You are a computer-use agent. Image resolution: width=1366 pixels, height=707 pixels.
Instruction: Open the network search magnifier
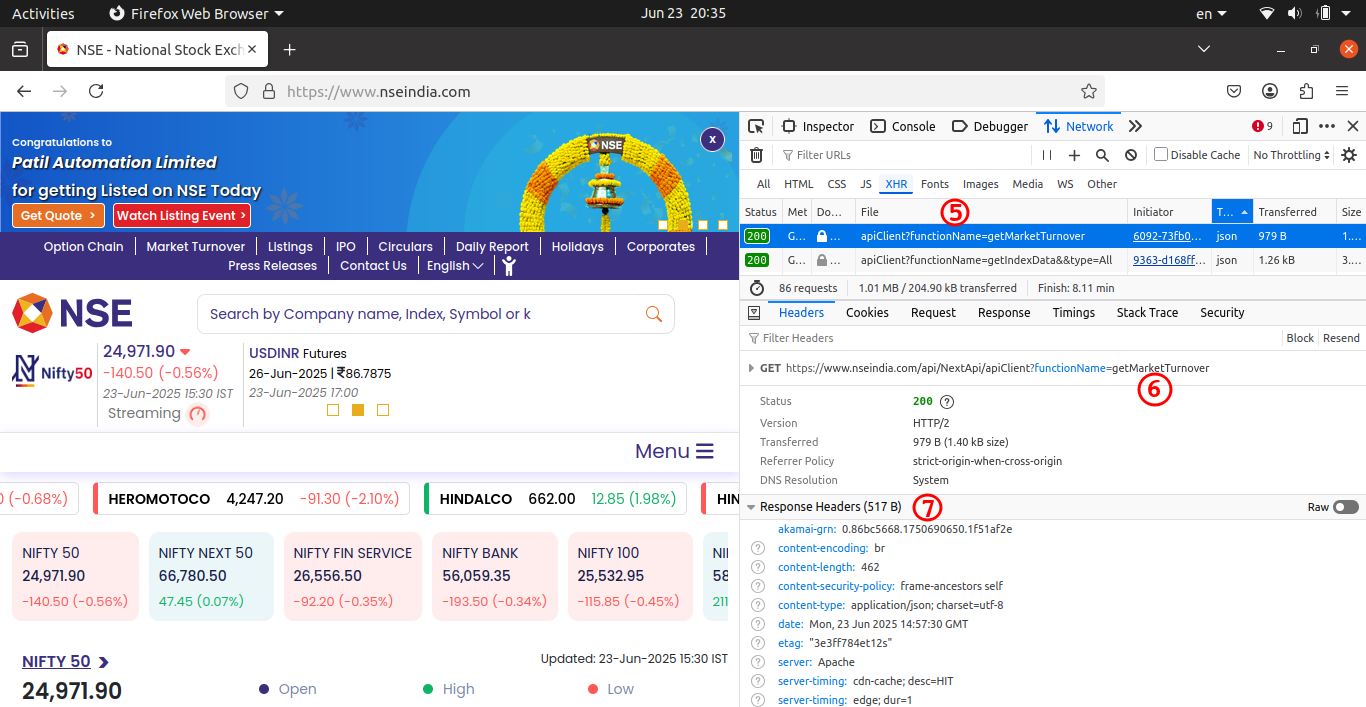(x=1102, y=155)
